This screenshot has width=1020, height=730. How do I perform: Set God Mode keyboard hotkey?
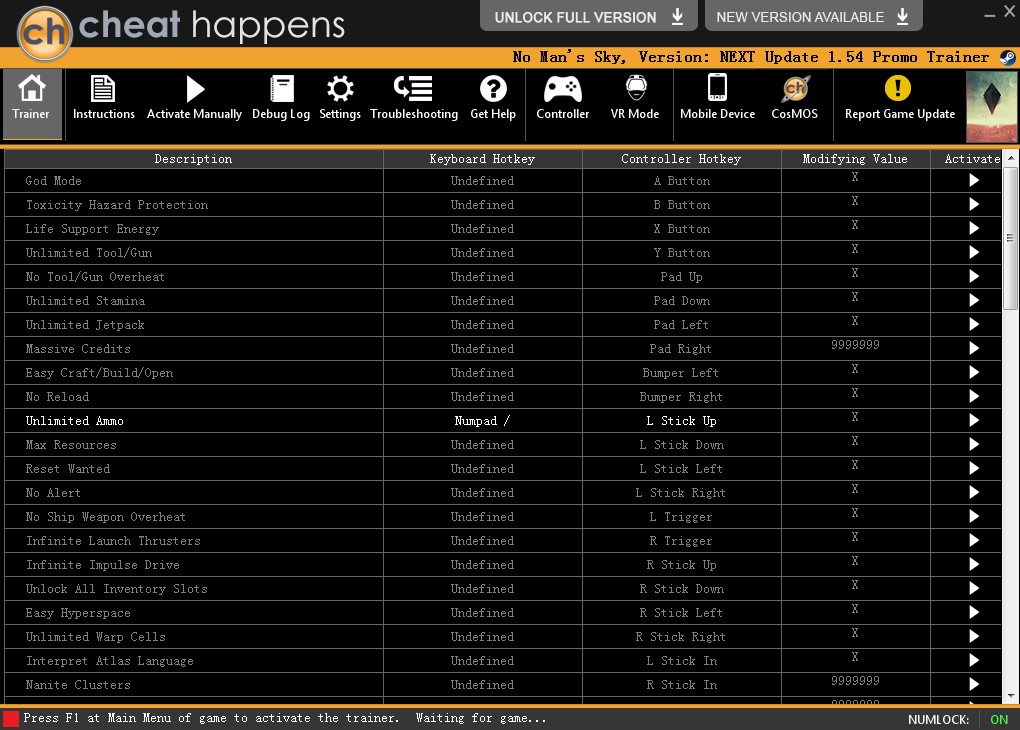tap(482, 181)
